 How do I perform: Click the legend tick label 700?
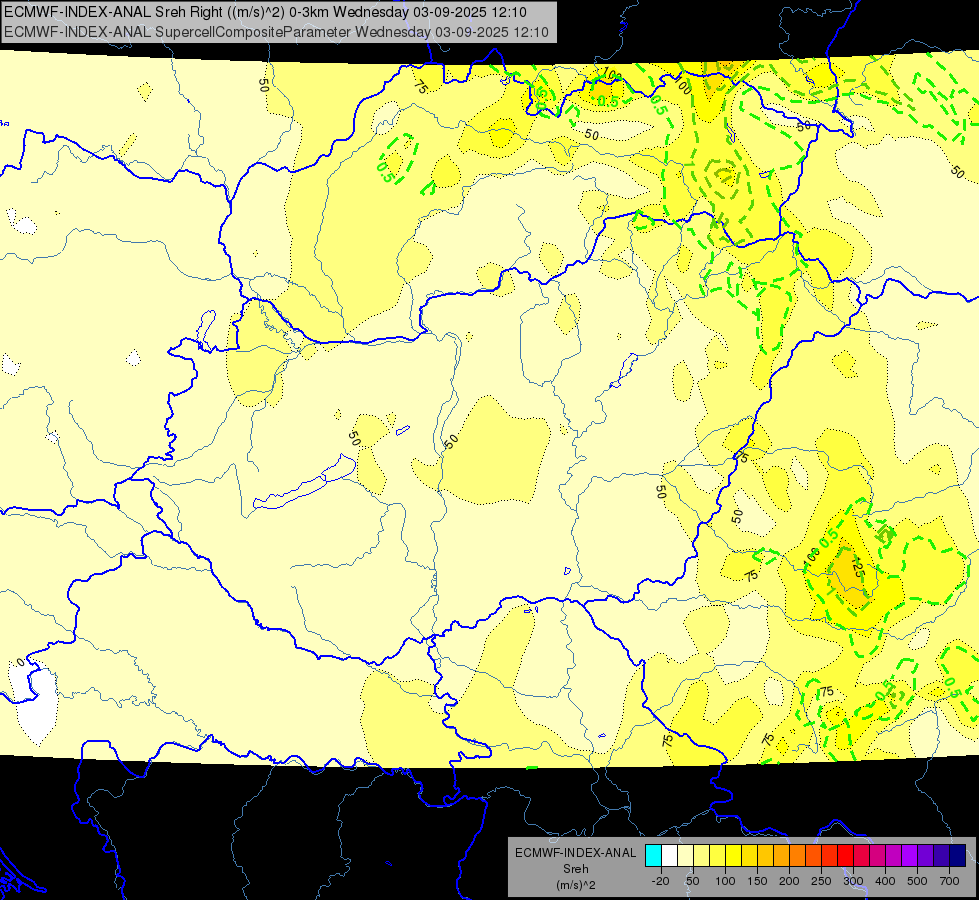[x=950, y=881]
